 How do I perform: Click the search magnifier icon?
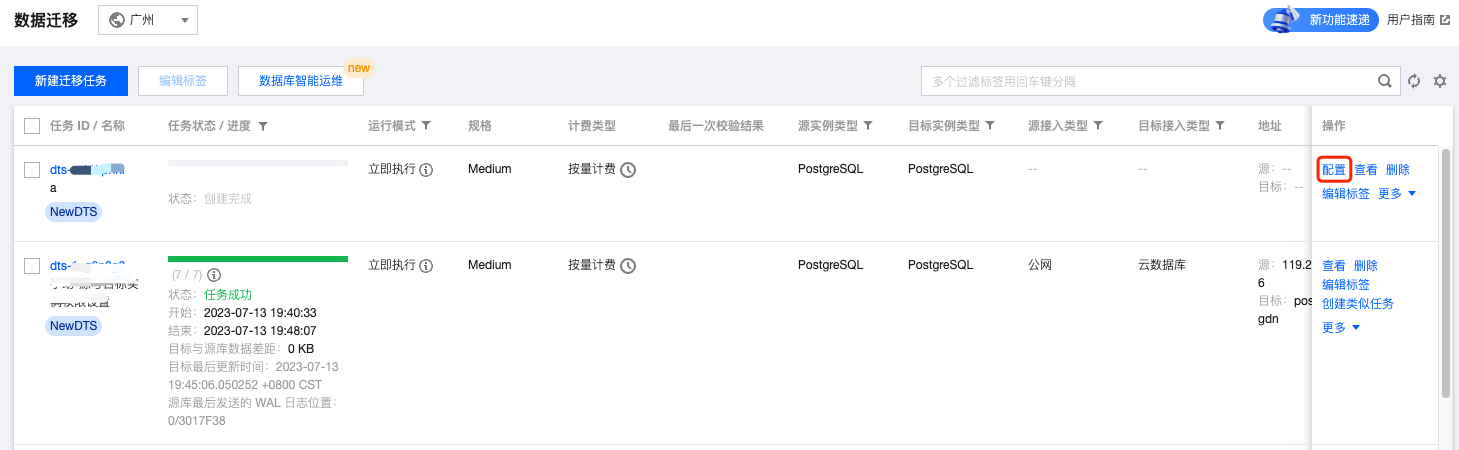[x=1385, y=81]
